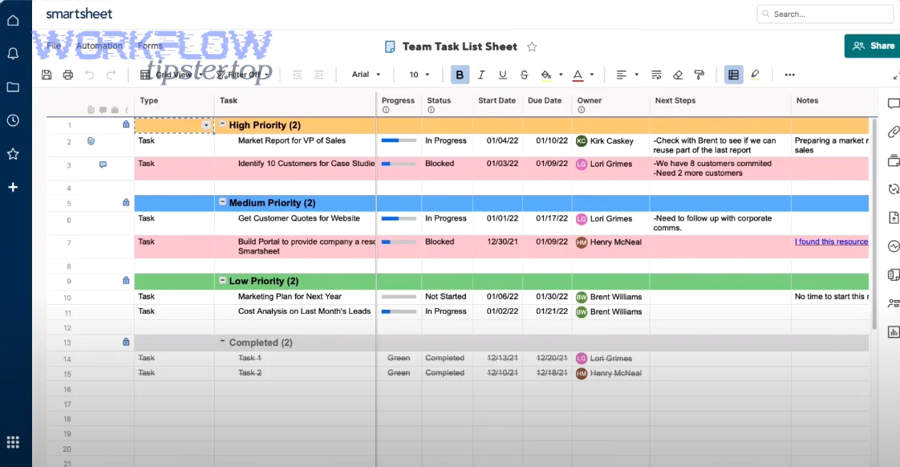Open the Activity Log icon on right rail
This screenshot has height=467, width=900.
click(893, 246)
